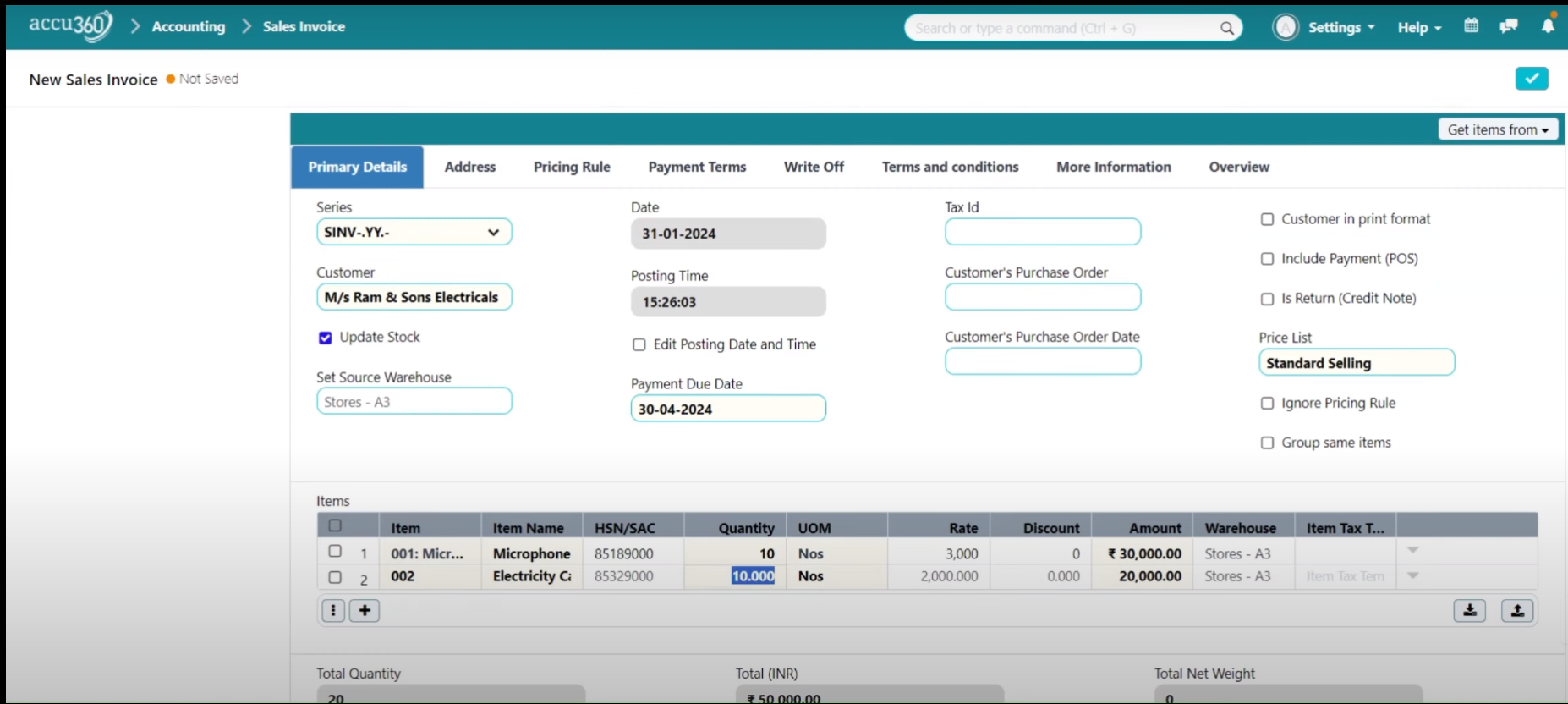Go to Accounting breadcrumb
The width and height of the screenshot is (1568, 704).
[189, 26]
